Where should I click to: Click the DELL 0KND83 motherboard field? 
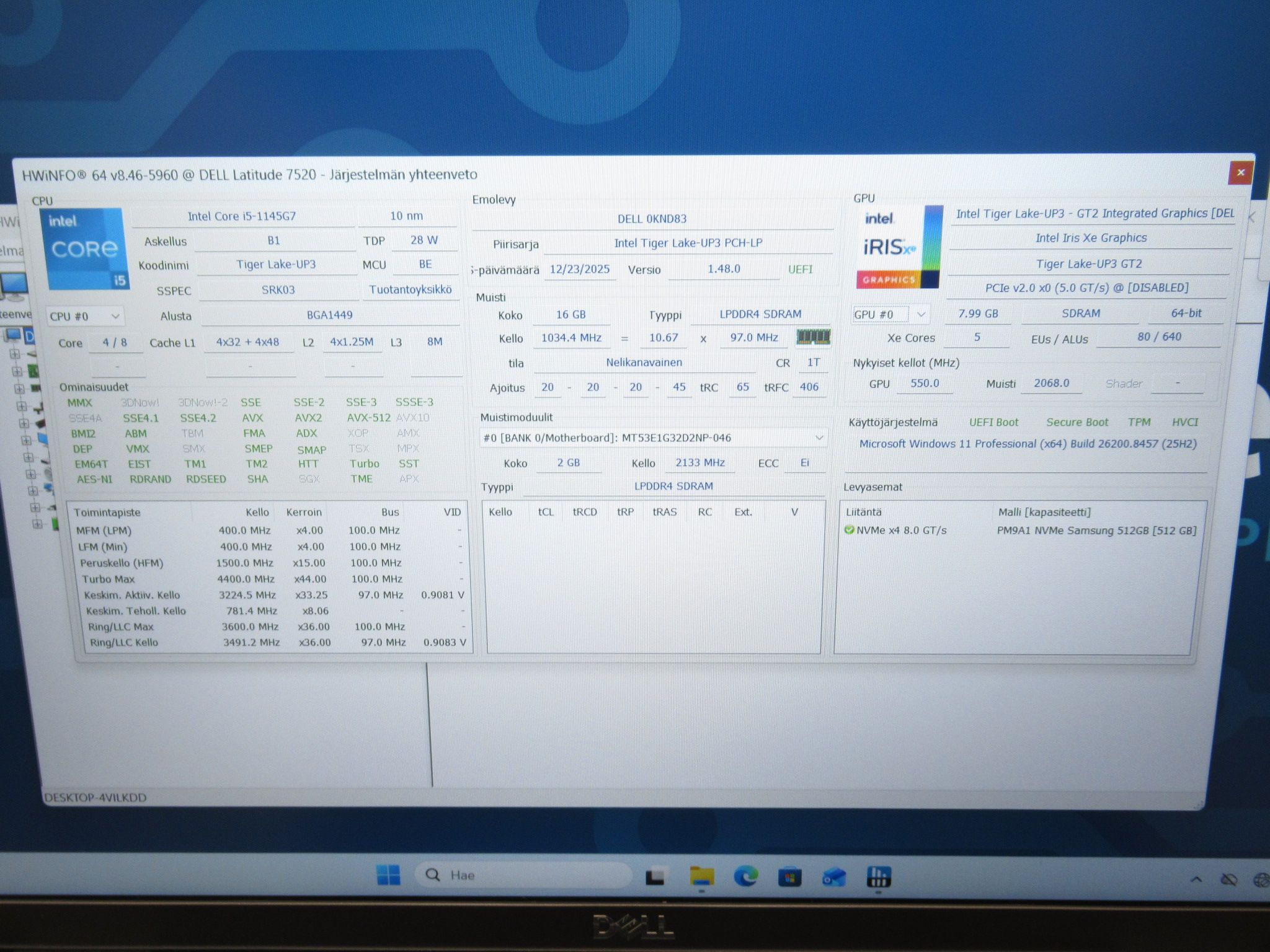point(652,219)
